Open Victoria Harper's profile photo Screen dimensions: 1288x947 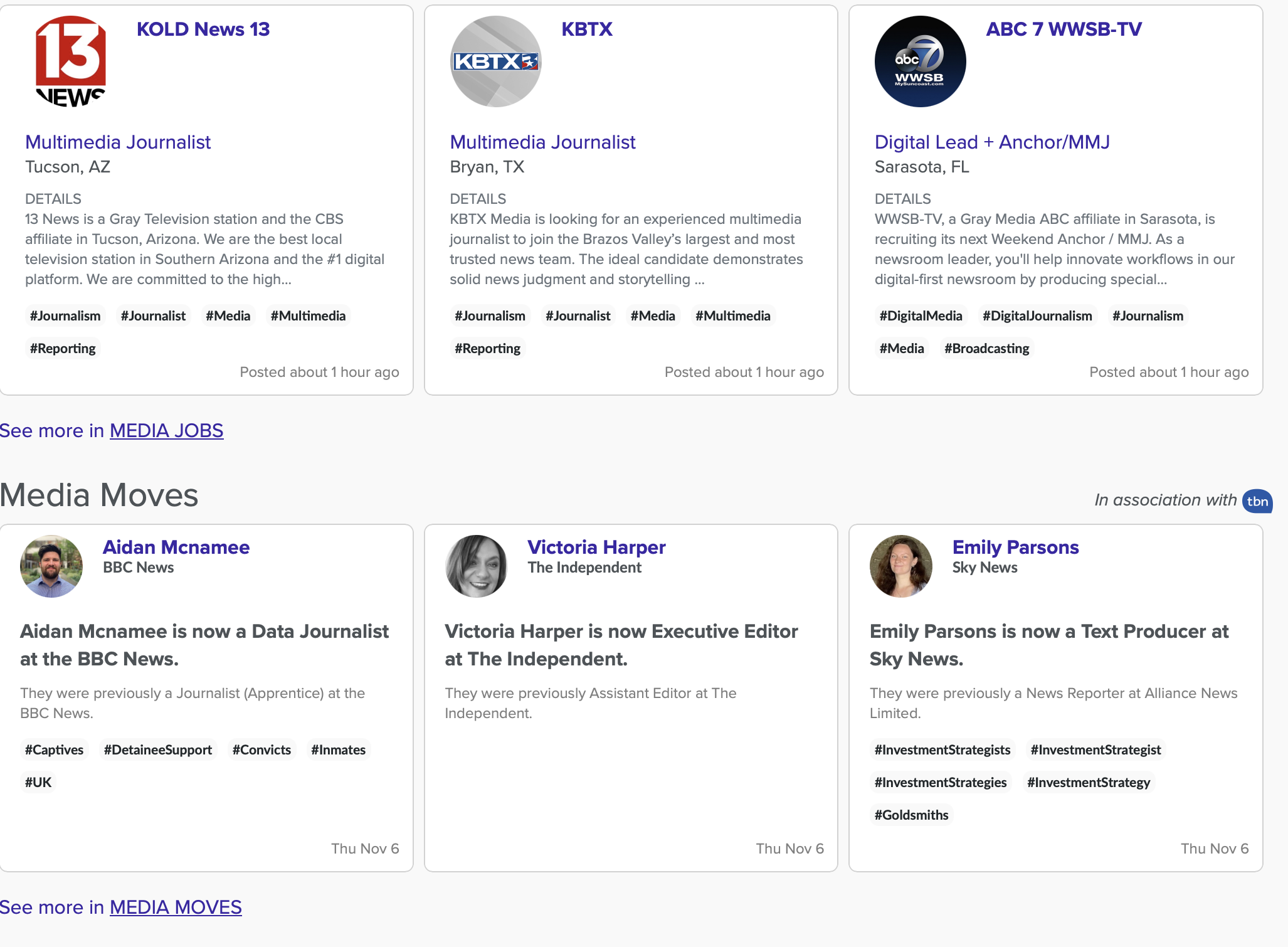(476, 566)
